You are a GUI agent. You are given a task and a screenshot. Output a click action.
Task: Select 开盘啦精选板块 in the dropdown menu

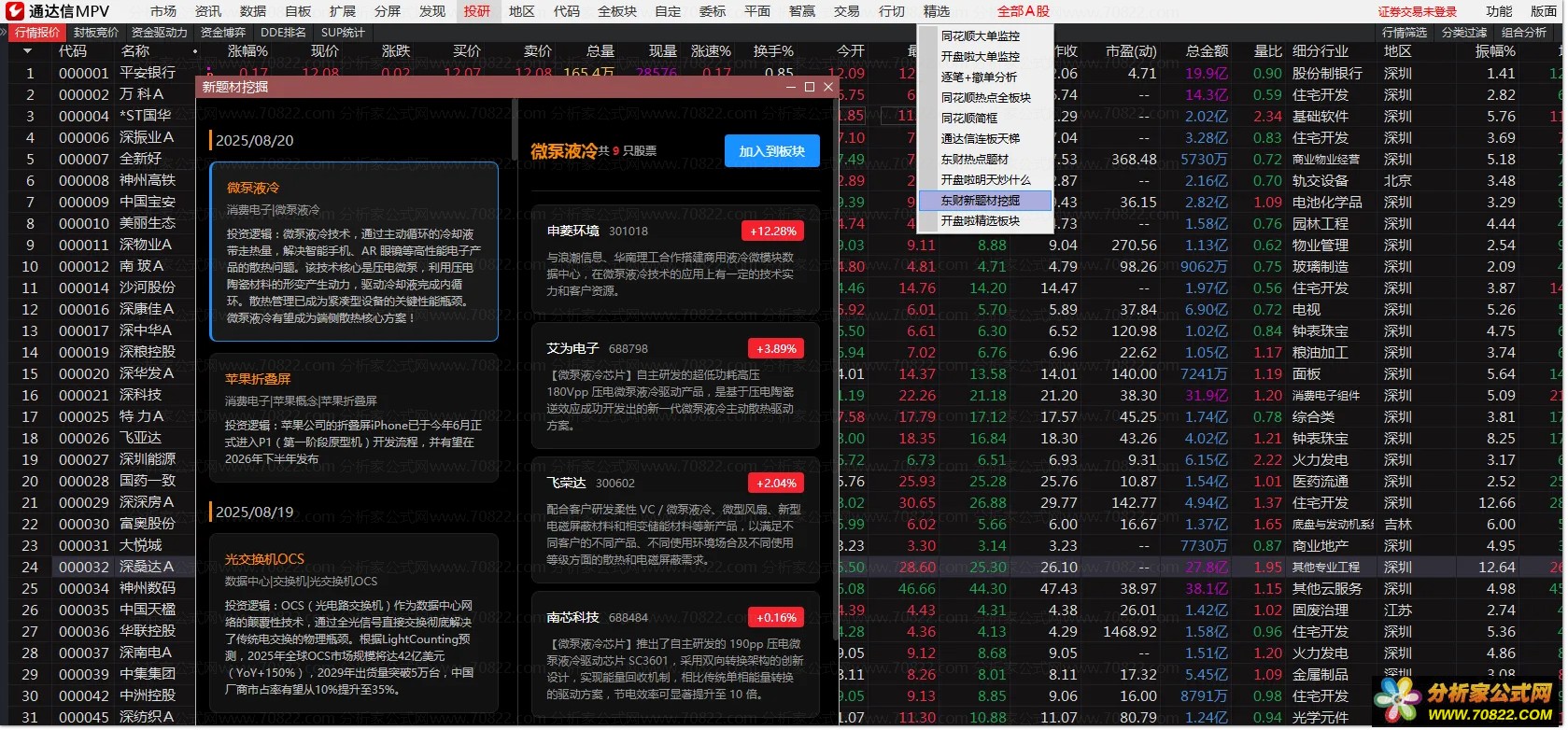(985, 220)
